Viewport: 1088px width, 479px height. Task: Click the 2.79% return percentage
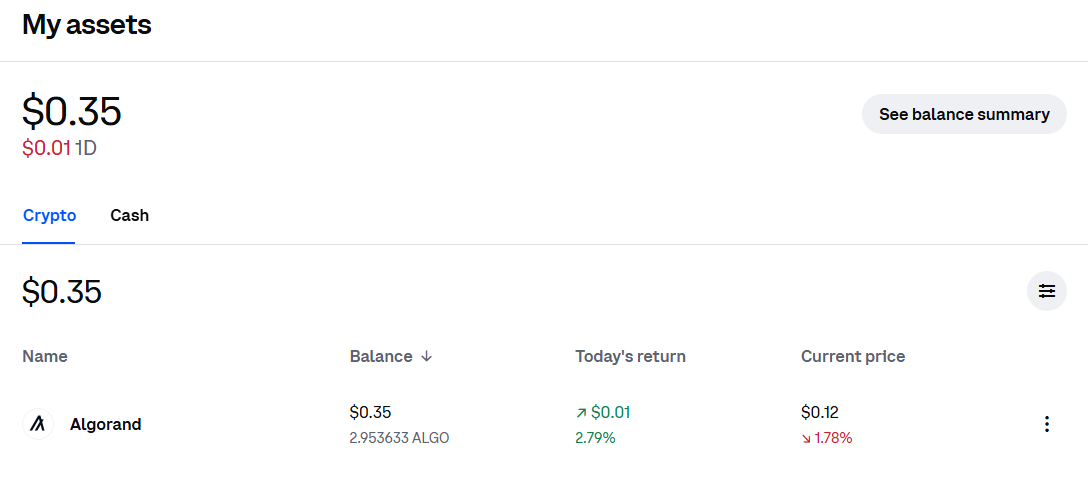coord(595,438)
